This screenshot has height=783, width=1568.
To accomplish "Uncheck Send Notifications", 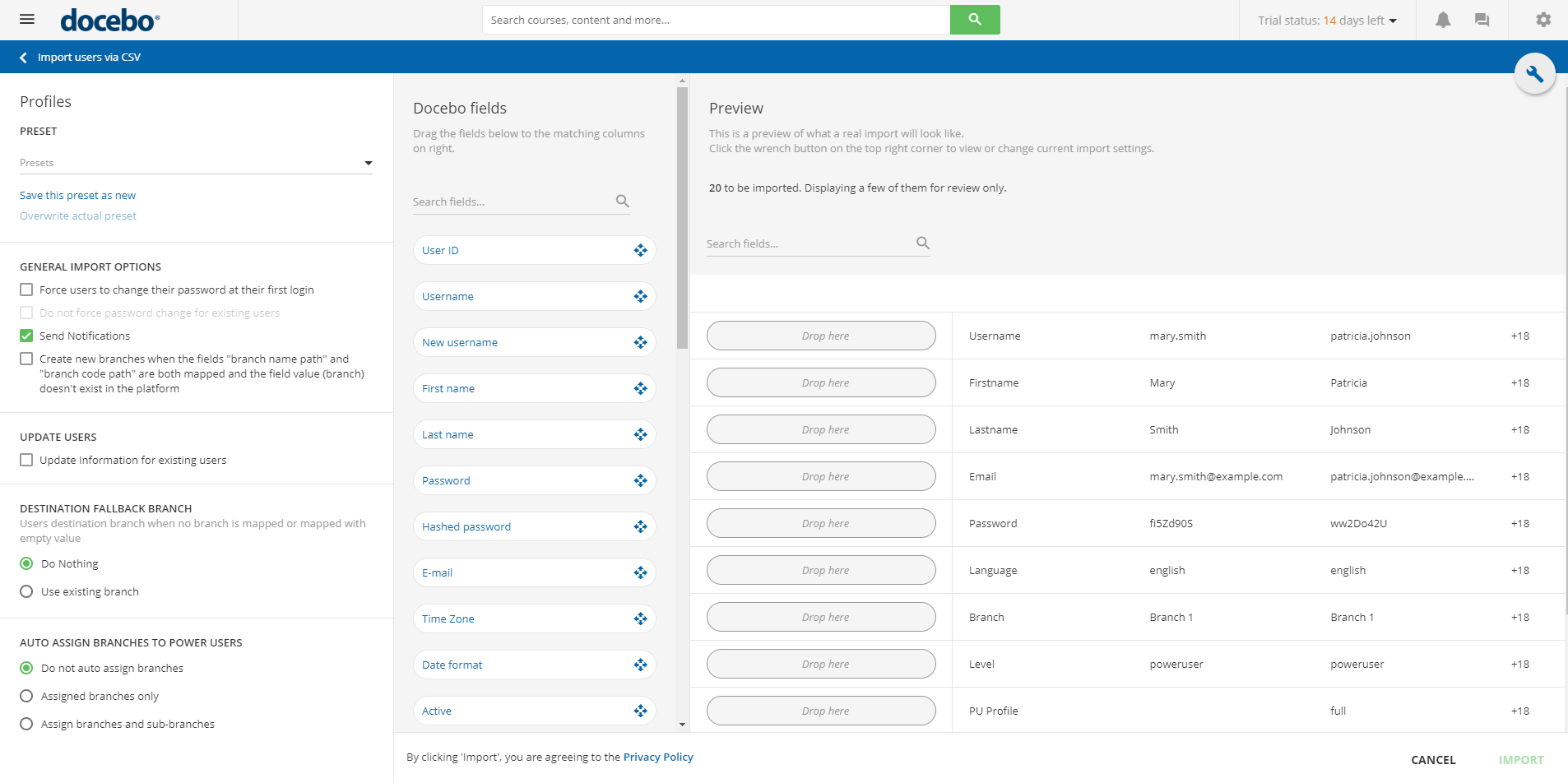I will [x=26, y=336].
